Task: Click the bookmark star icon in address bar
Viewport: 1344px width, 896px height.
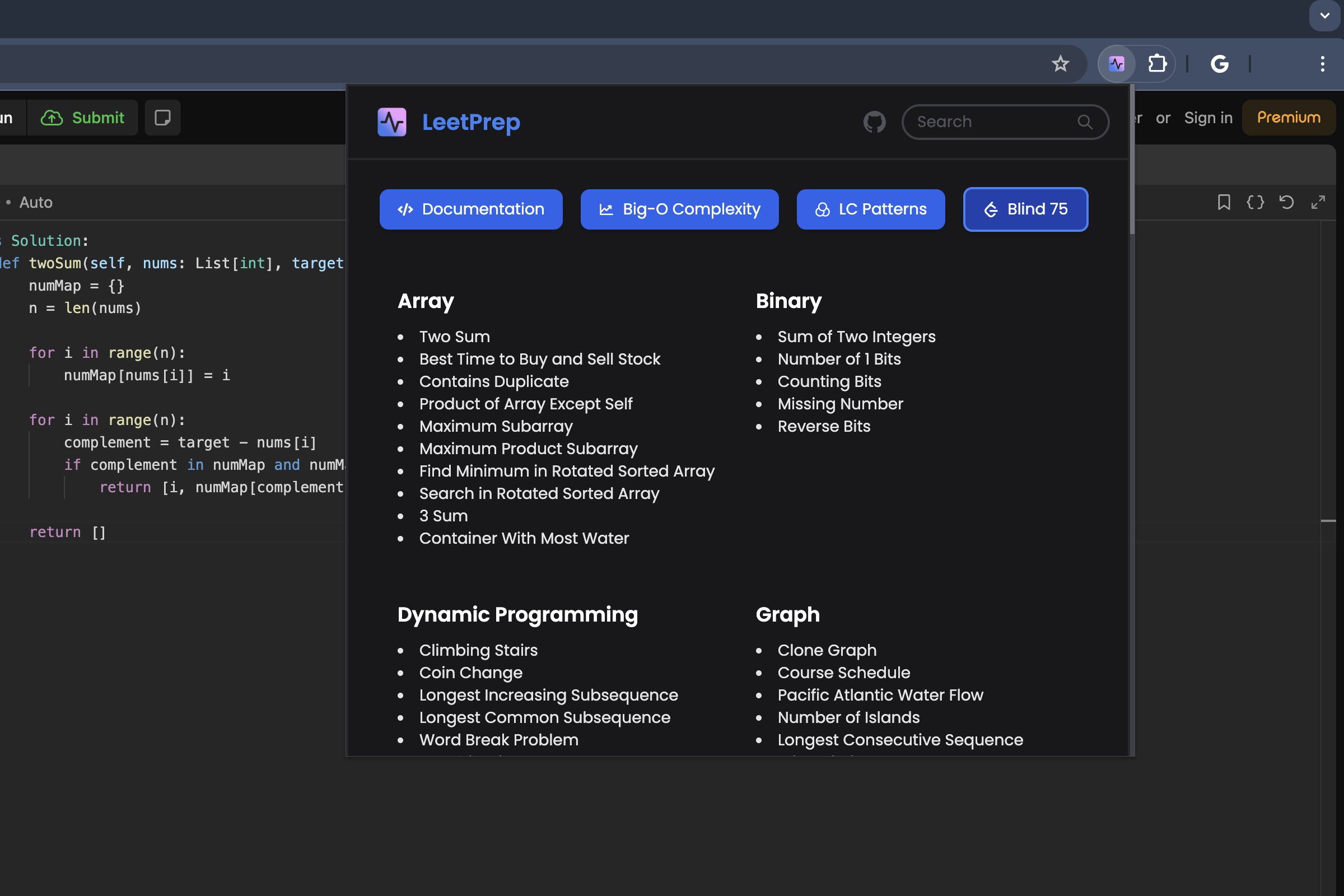Action: pyautogui.click(x=1060, y=63)
